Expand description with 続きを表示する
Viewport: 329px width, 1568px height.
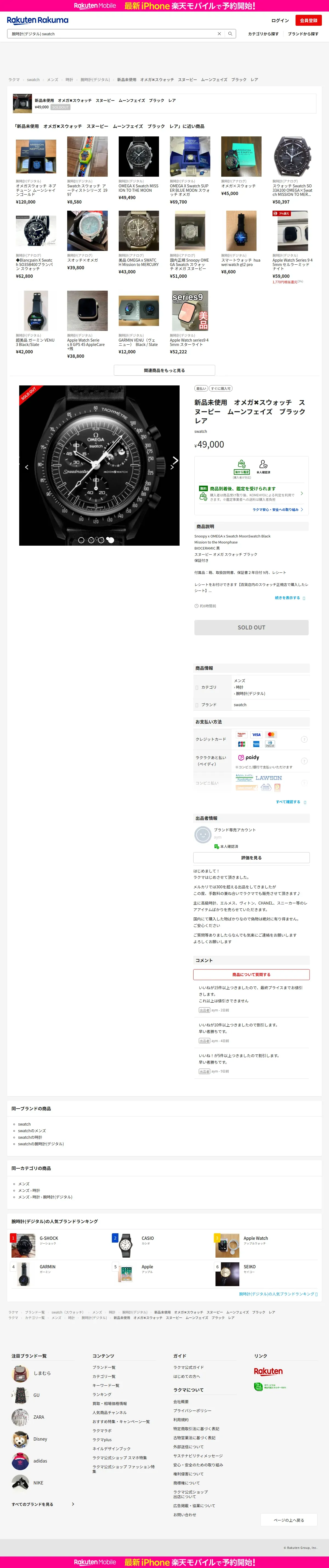(x=290, y=598)
